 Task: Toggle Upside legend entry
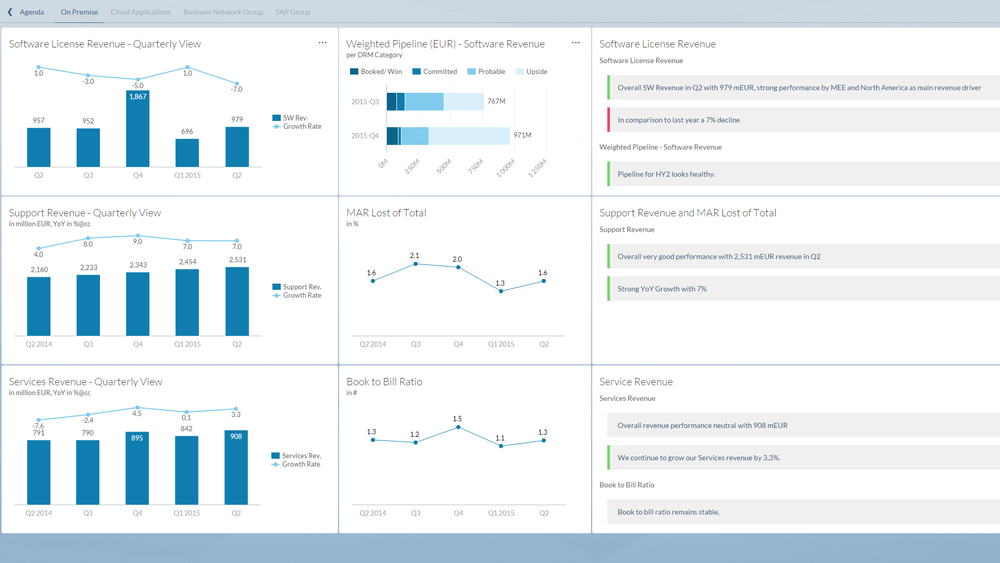tap(532, 71)
